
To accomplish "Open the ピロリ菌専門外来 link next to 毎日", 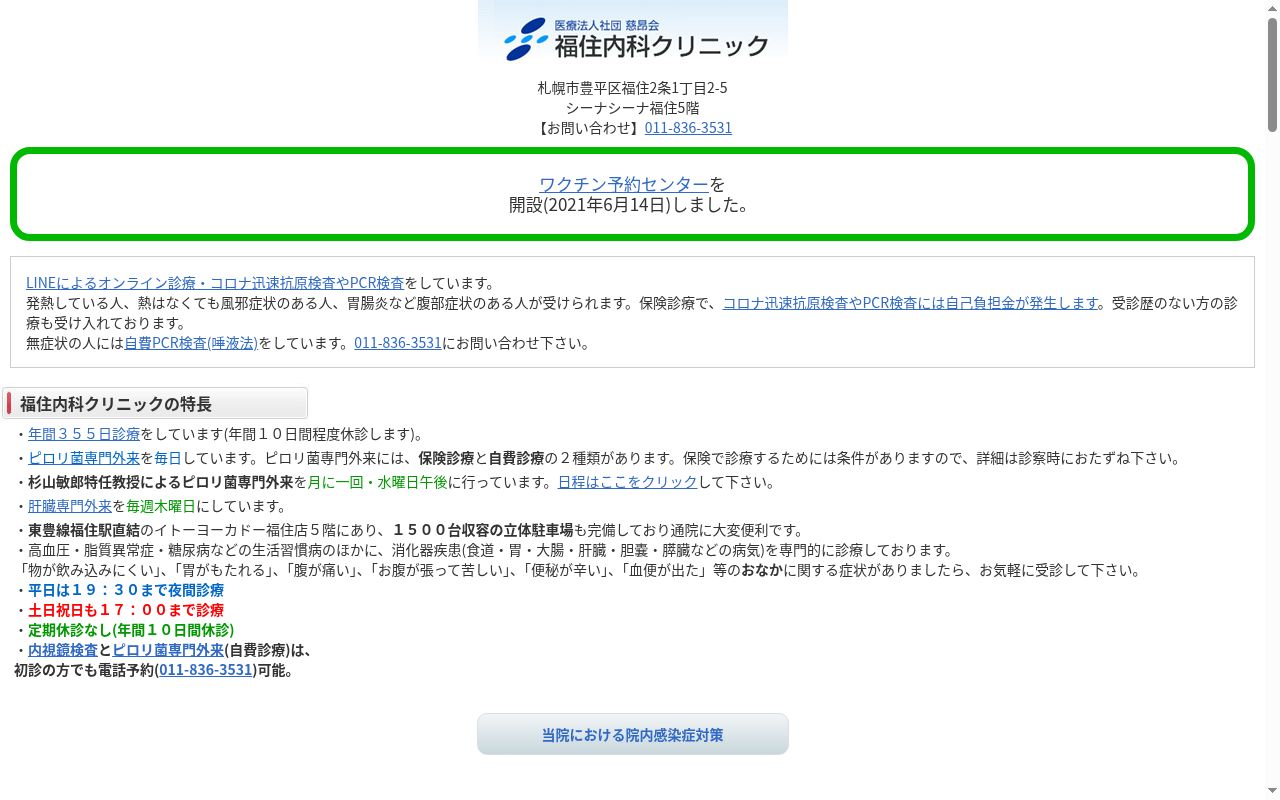I will (x=84, y=458).
